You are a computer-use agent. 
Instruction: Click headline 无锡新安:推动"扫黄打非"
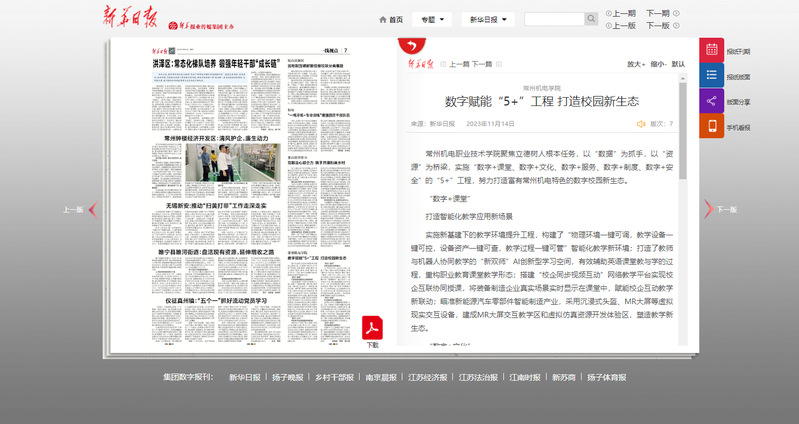pos(216,206)
